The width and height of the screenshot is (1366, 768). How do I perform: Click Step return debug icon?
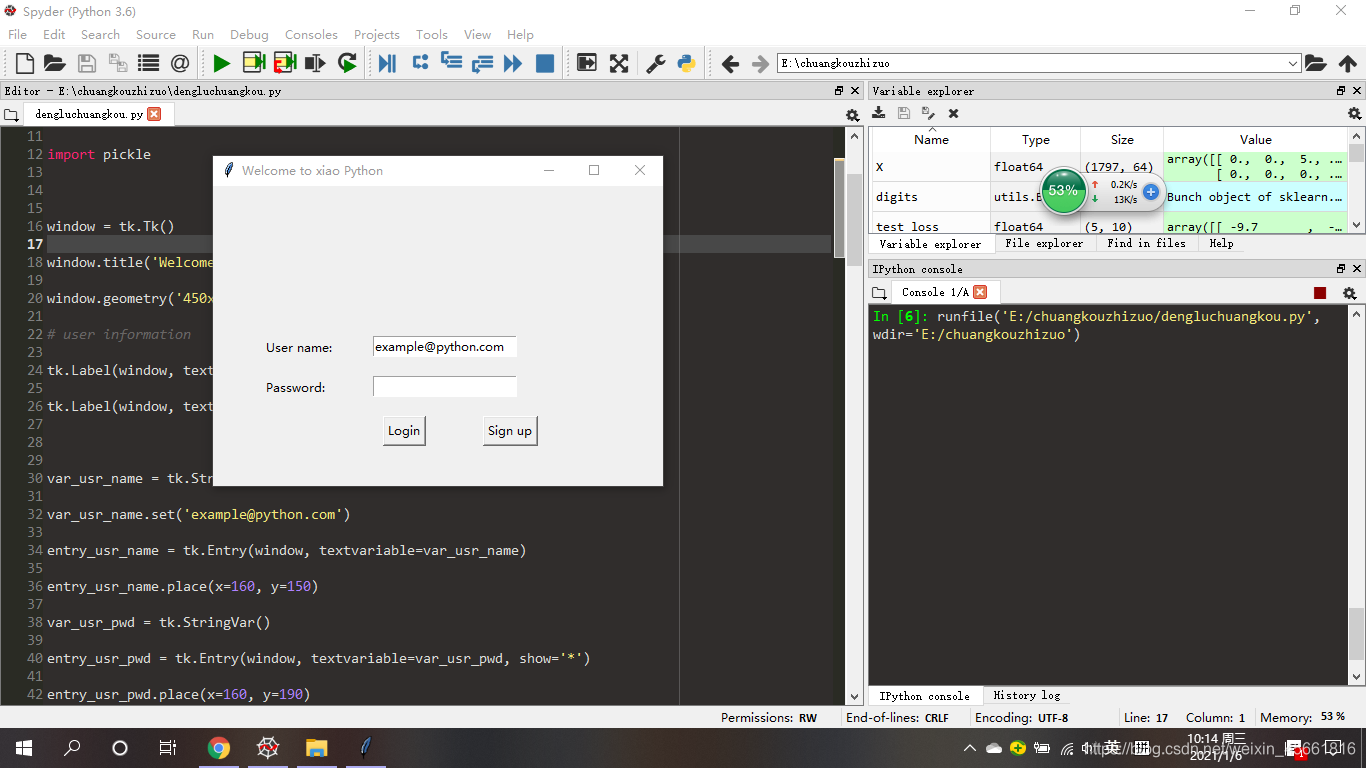(483, 64)
